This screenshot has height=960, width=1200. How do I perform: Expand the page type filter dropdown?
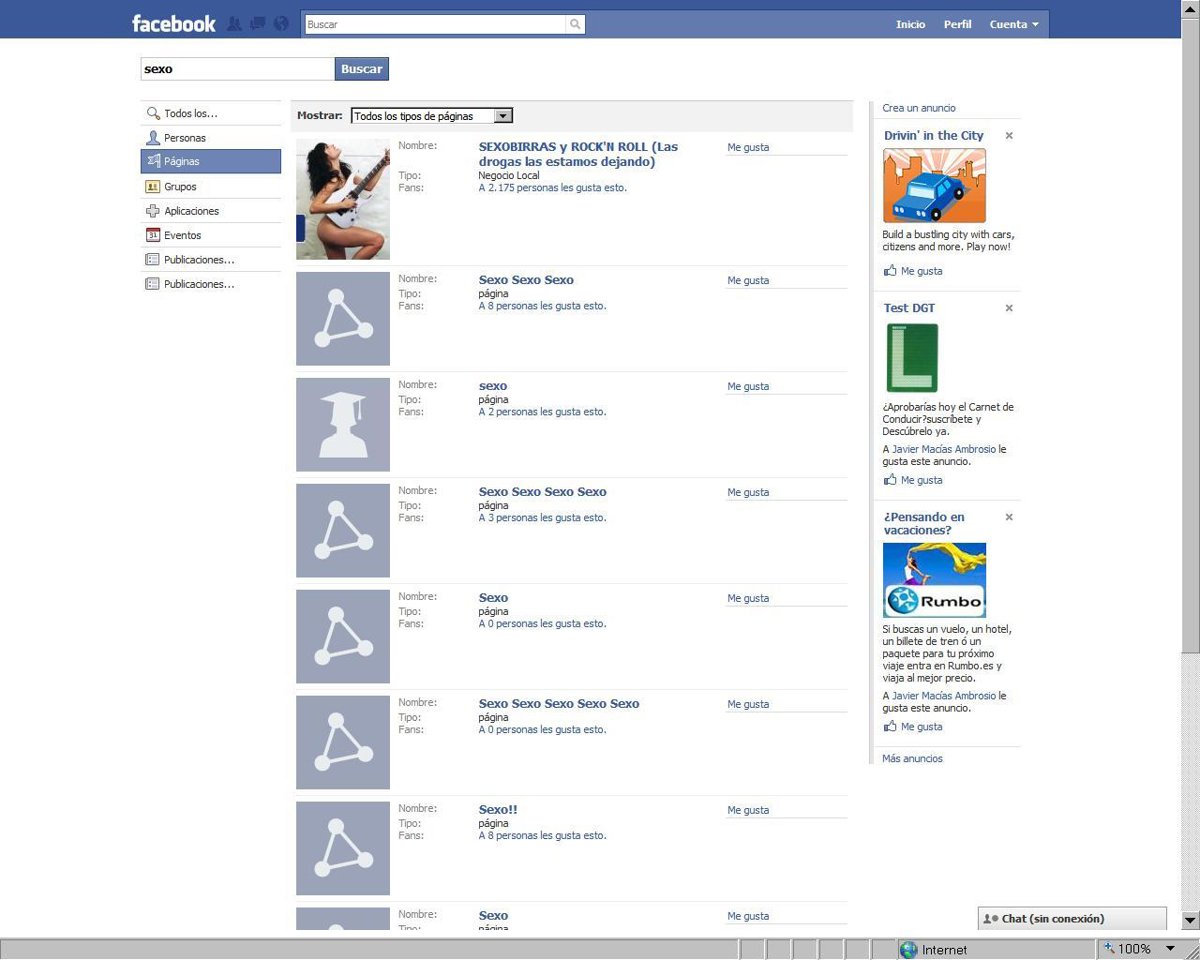click(503, 116)
